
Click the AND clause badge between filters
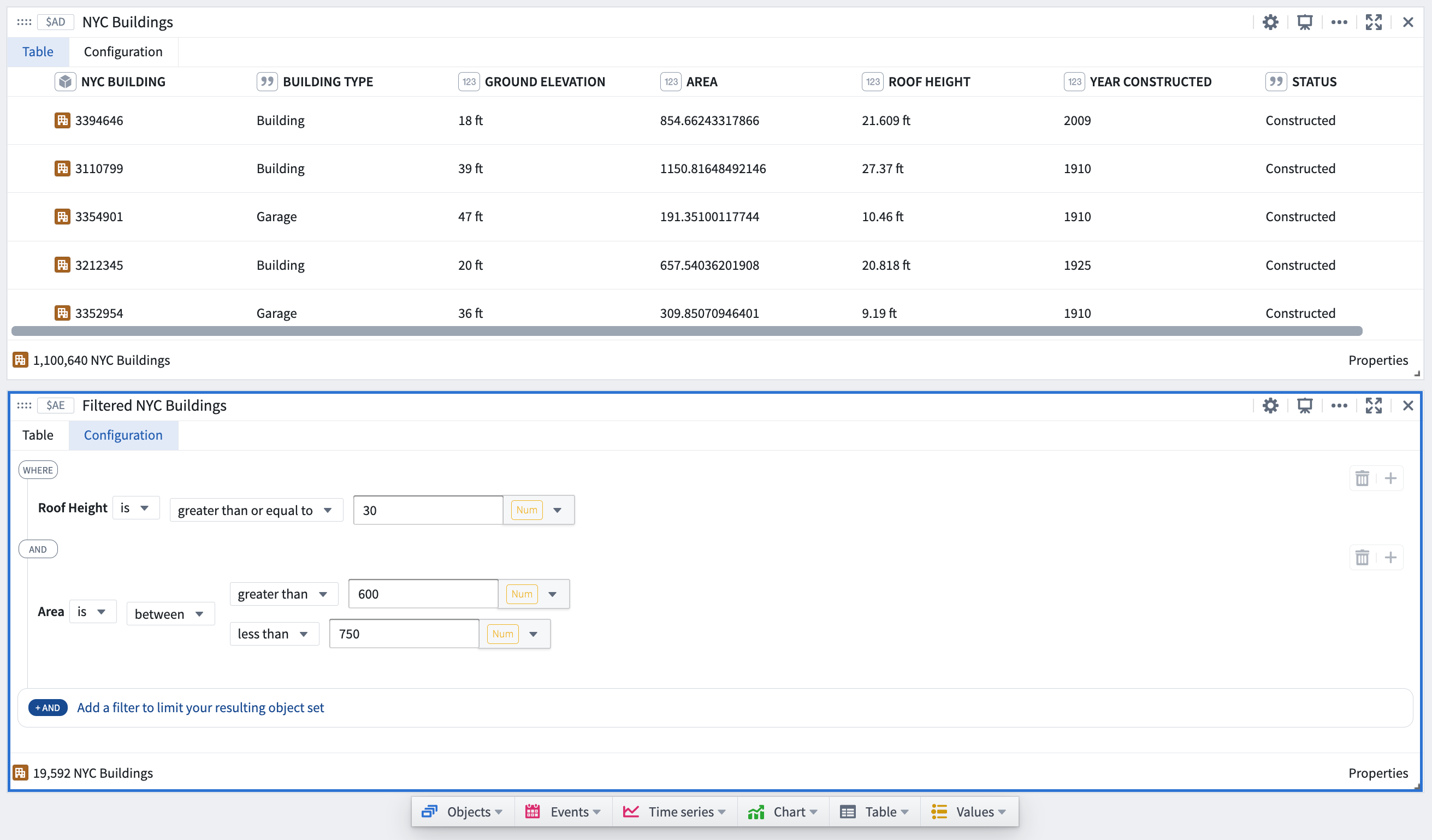(38, 549)
